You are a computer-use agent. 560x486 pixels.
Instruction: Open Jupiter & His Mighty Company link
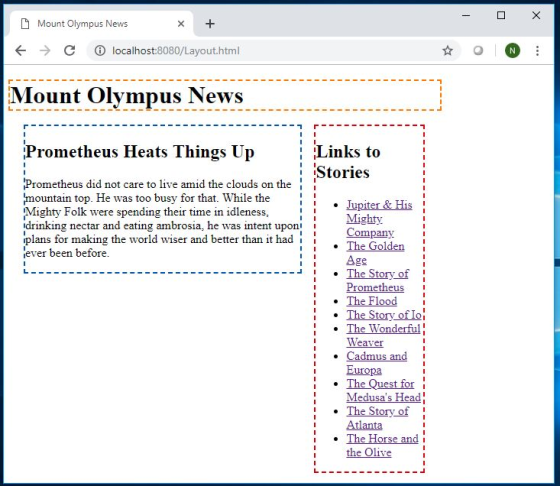[x=379, y=219]
